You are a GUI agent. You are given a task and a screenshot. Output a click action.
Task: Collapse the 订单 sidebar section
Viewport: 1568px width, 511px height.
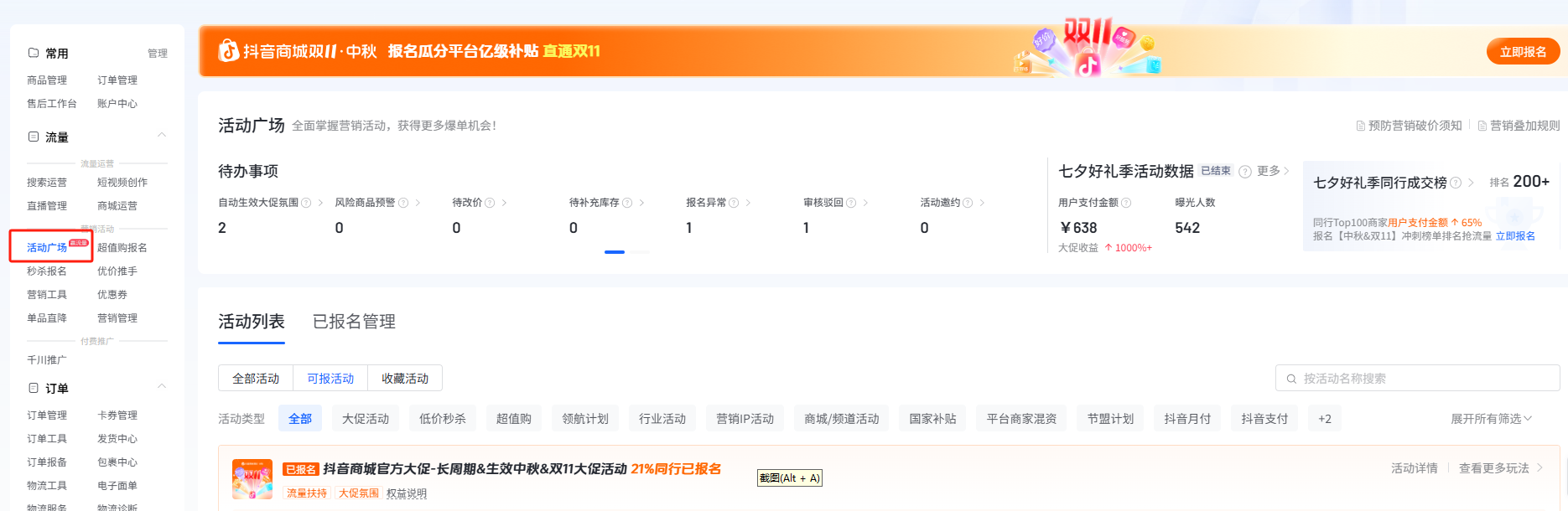pyautogui.click(x=162, y=386)
